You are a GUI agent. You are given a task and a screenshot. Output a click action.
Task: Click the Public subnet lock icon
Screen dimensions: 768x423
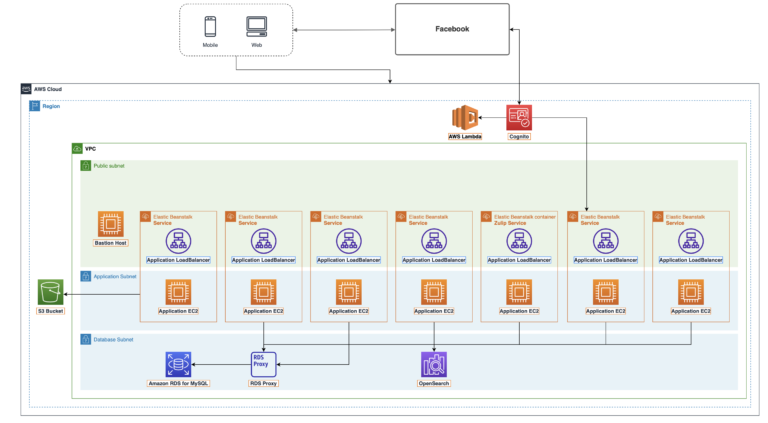click(86, 165)
